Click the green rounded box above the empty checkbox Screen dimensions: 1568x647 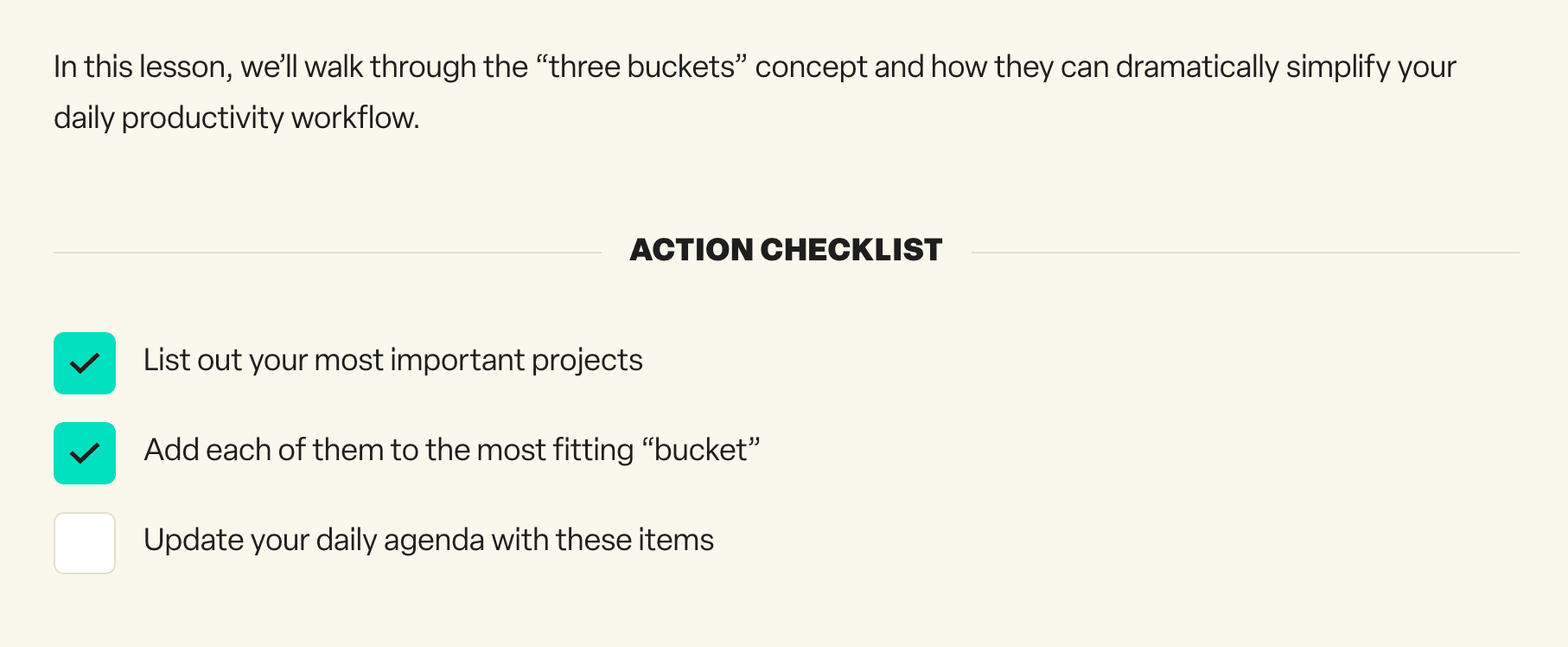(84, 452)
